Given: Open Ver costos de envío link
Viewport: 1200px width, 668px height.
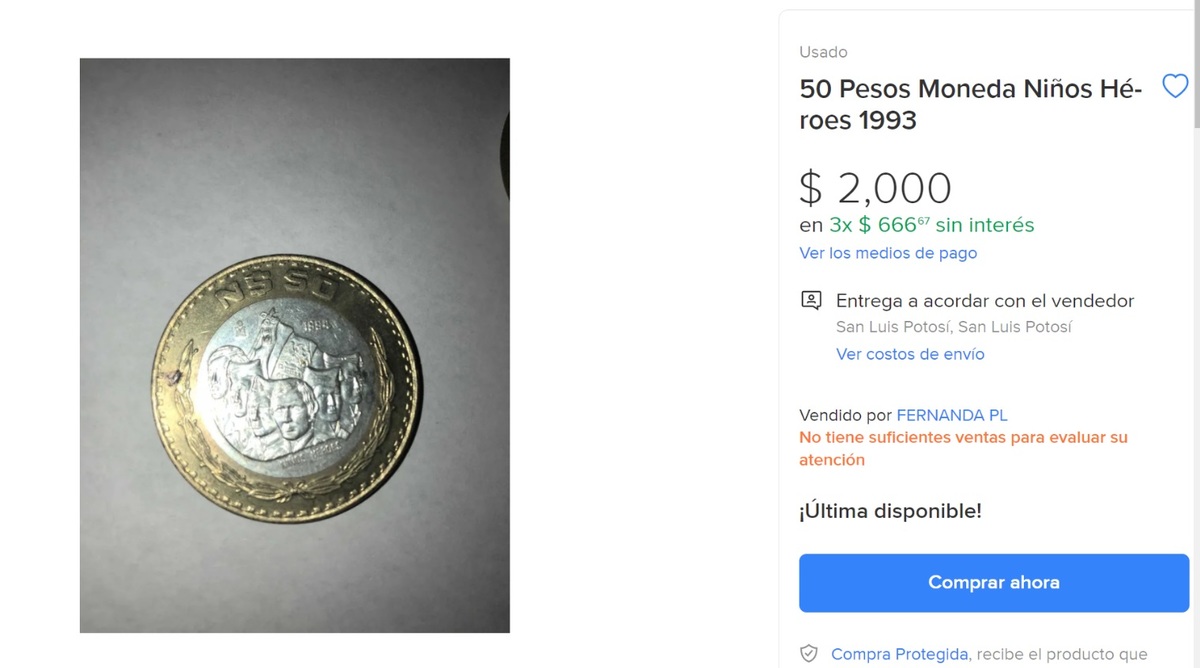Looking at the screenshot, I should click(910, 354).
